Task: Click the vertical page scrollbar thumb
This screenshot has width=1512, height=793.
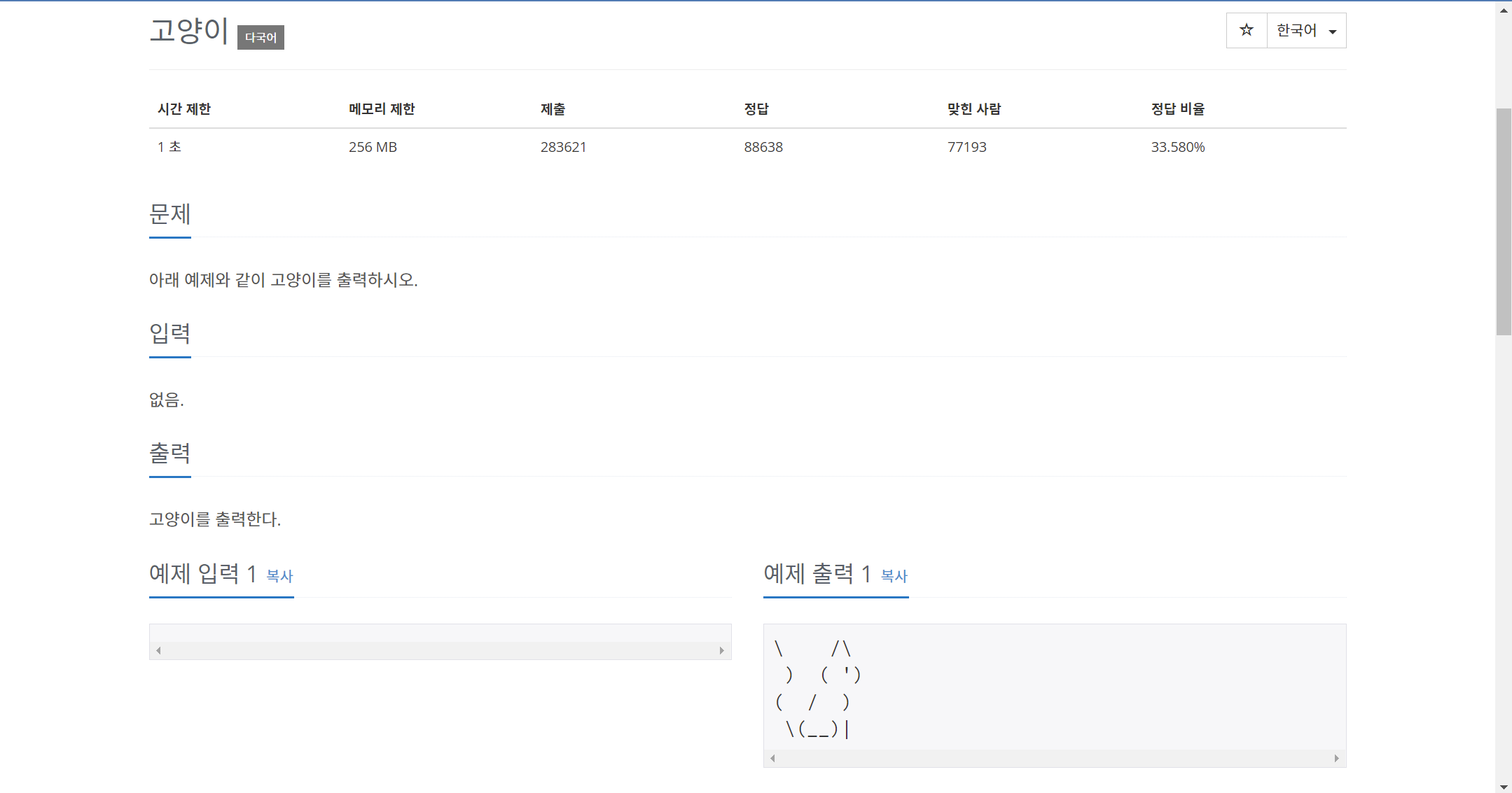Action: [1504, 221]
